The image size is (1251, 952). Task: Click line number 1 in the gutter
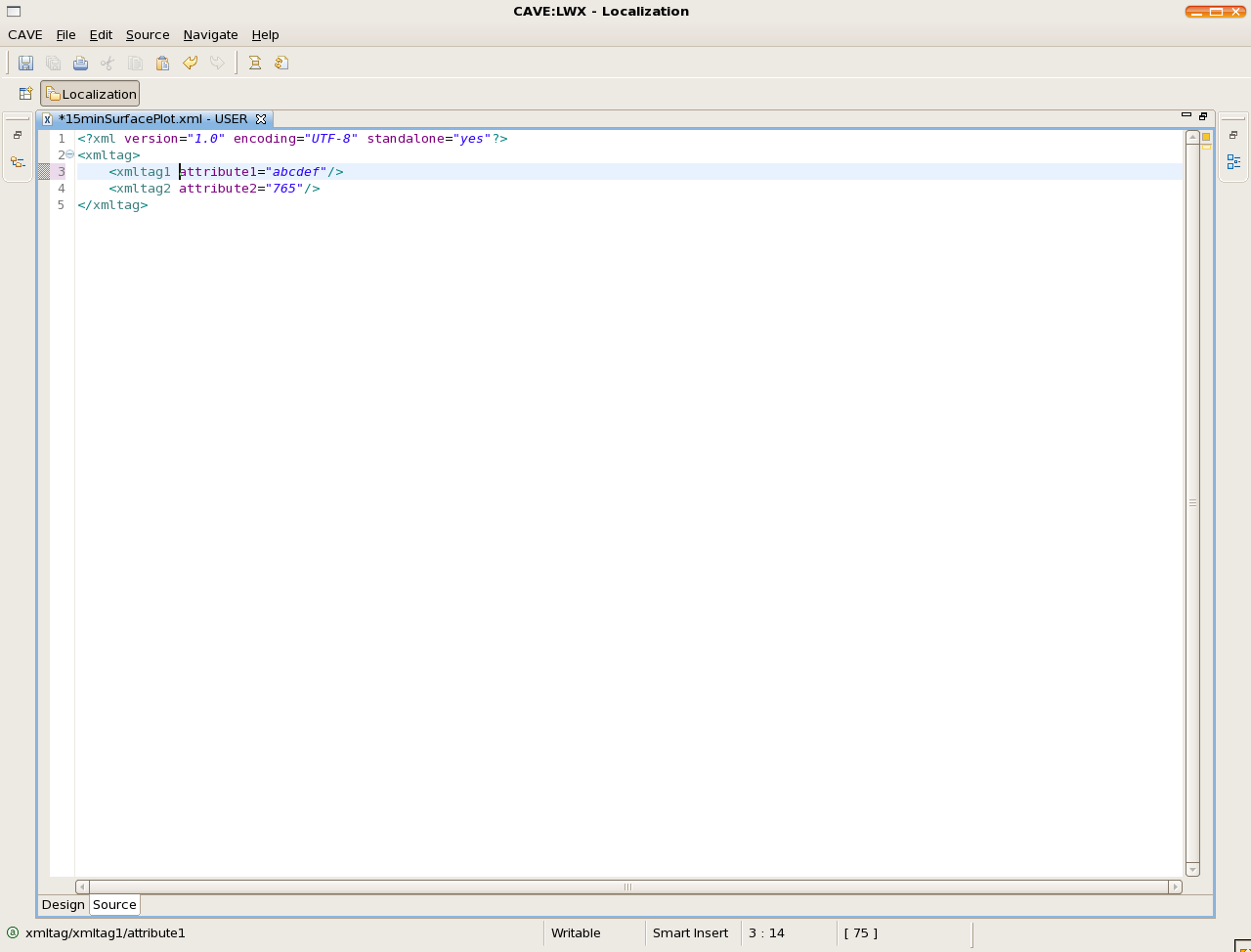coord(62,139)
